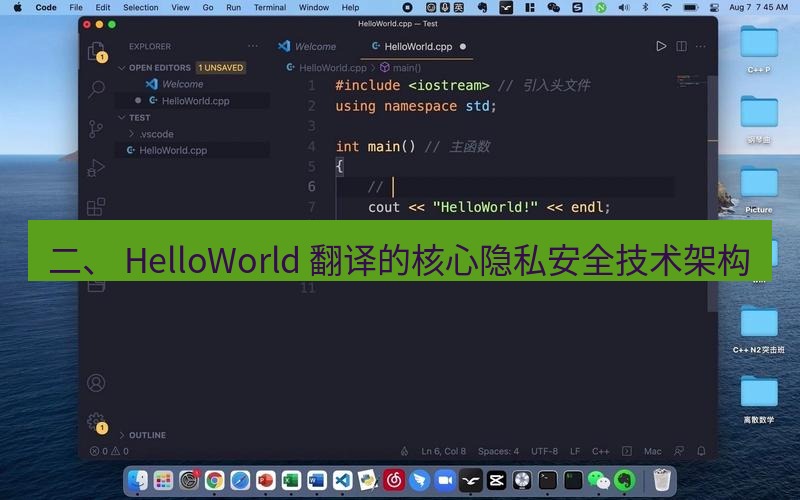This screenshot has height=500, width=800.
Task: Open the Help menu
Action: pos(351,8)
